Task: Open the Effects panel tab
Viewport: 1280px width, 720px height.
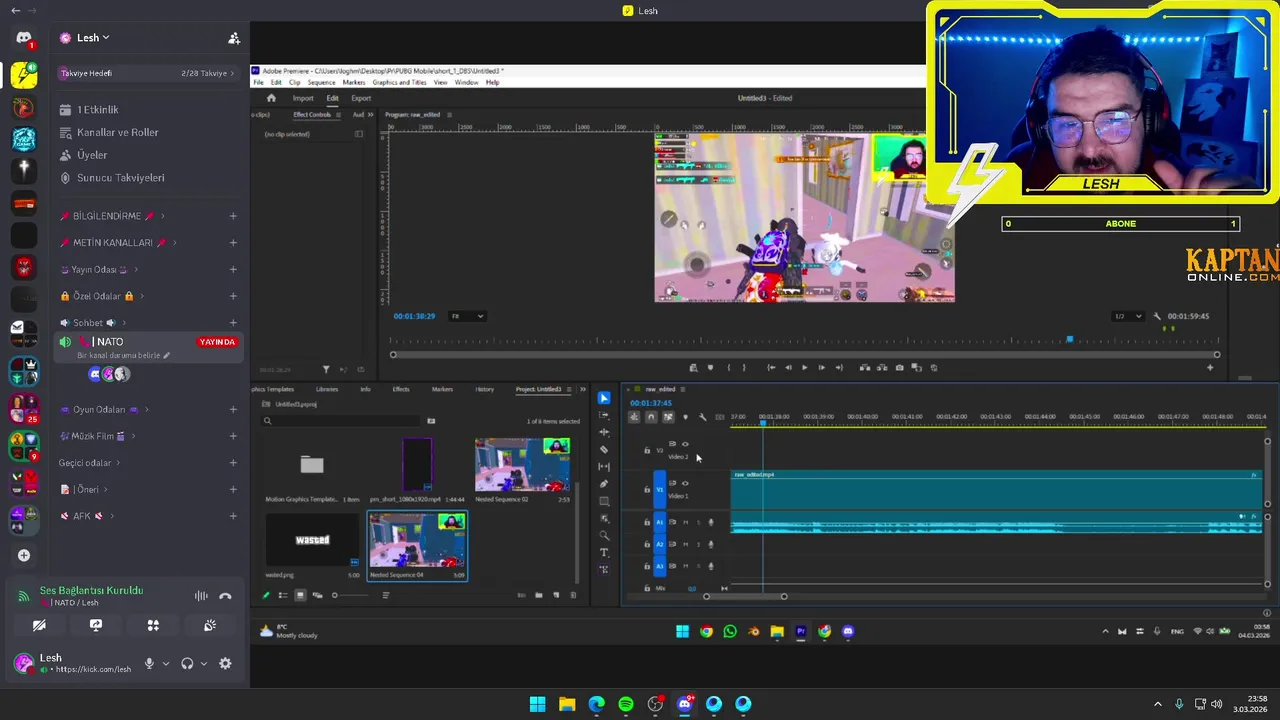Action: (x=401, y=389)
